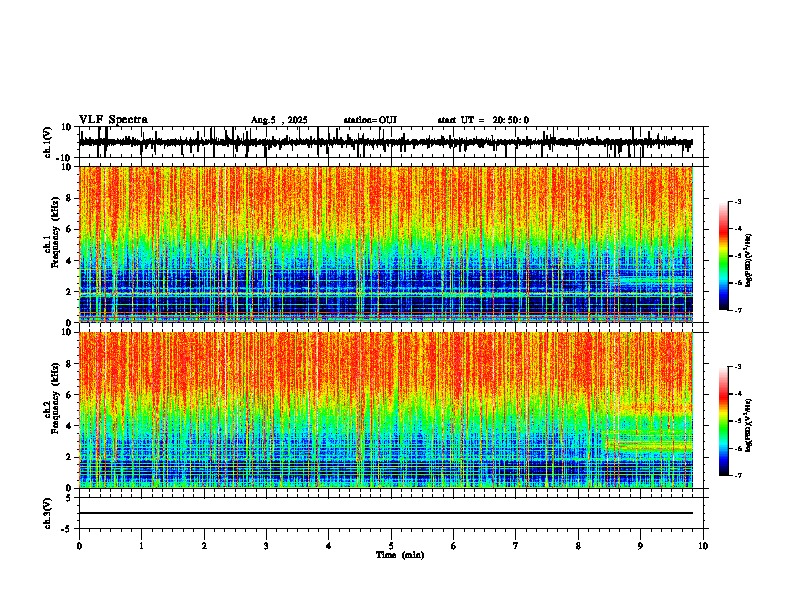Click the date text "Aug.5 , 2025"

[x=279, y=120]
